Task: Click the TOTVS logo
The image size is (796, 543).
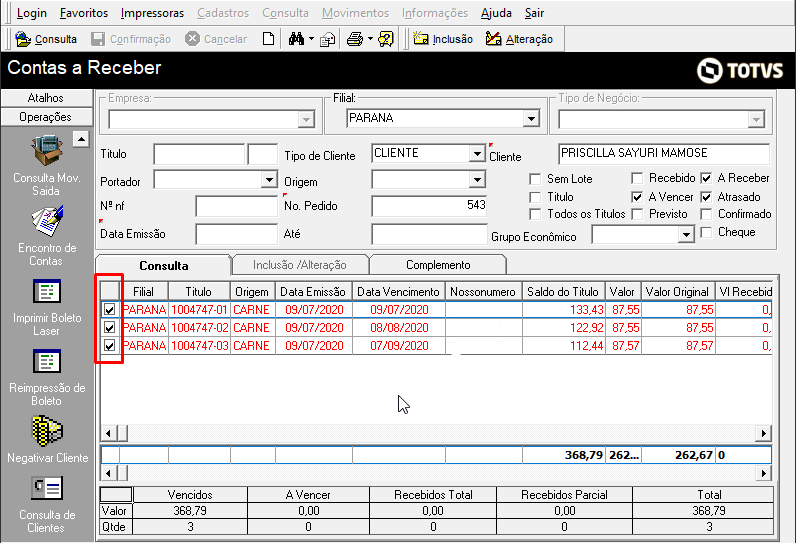Action: tap(740, 70)
